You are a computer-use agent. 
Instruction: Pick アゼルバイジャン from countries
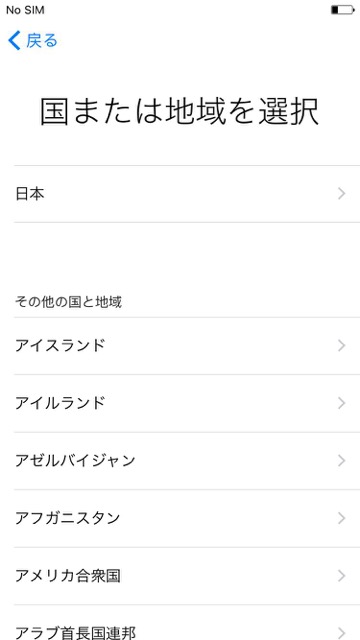187,461
